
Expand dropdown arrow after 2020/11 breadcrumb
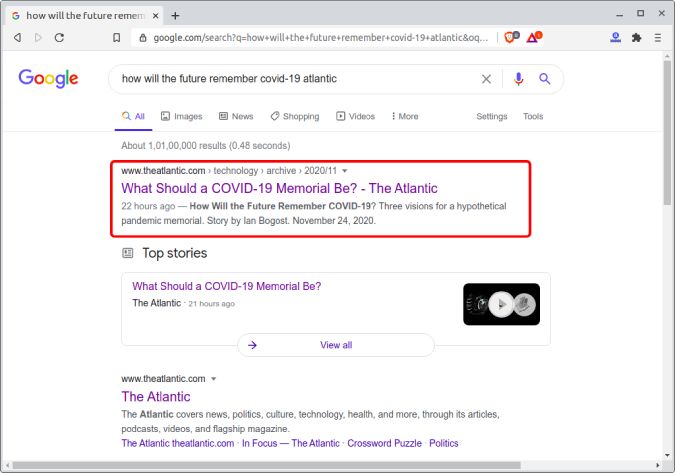coord(344,171)
